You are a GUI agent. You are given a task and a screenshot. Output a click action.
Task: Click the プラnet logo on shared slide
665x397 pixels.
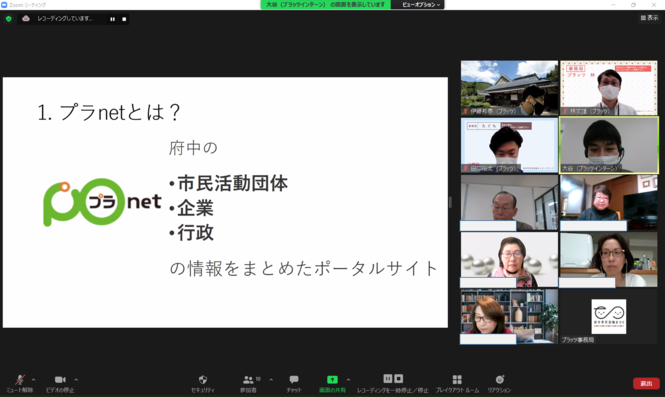tap(102, 202)
